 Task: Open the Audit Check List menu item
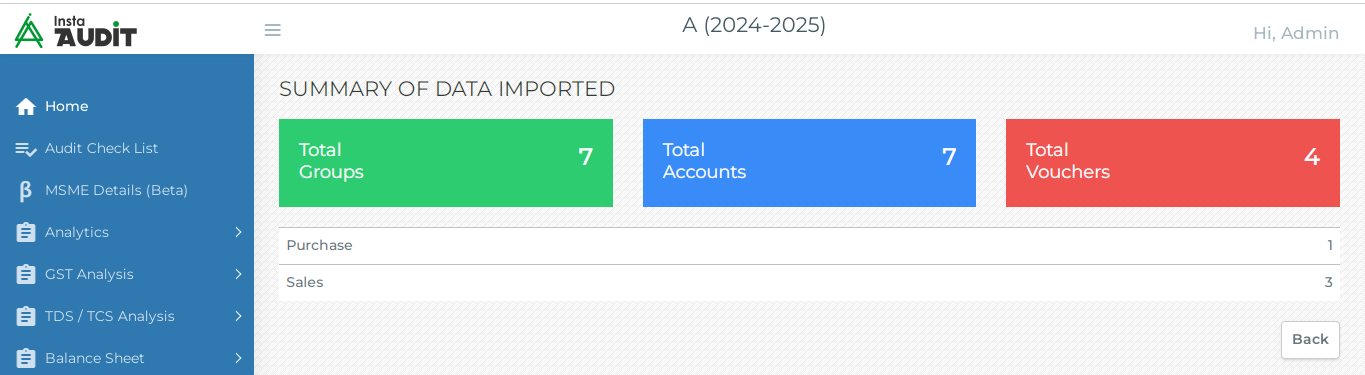[127, 148]
